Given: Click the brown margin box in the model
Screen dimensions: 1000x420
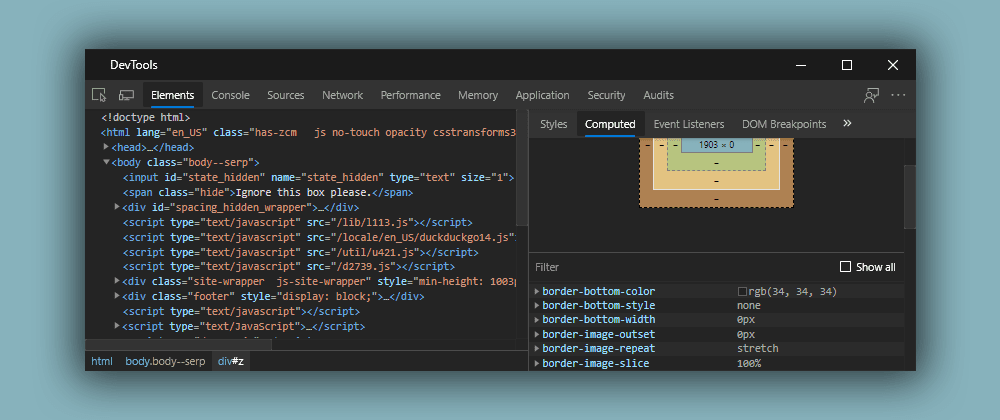Looking at the screenshot, I should [716, 199].
